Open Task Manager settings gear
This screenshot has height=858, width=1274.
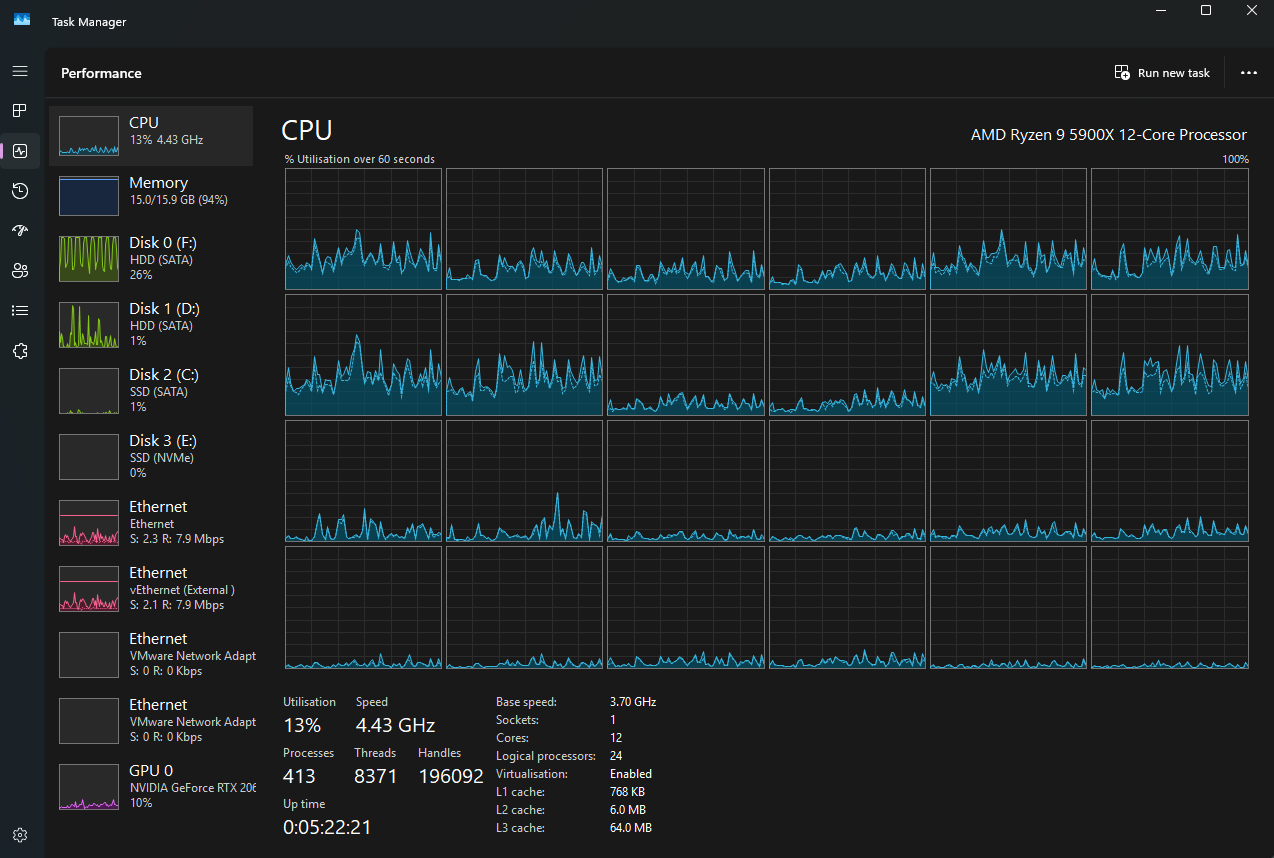point(20,835)
